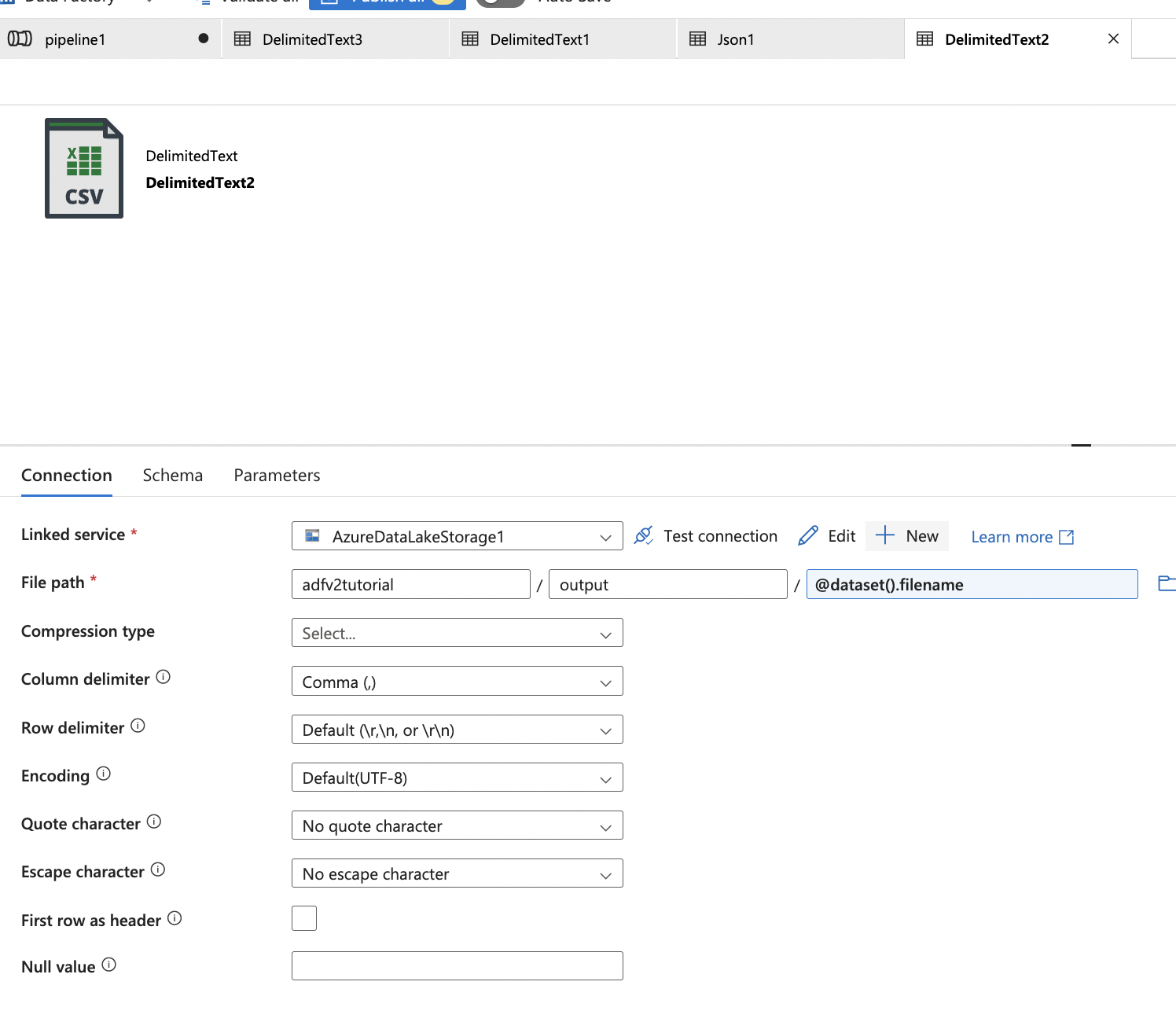Open the folder browse icon beside file path
This screenshot has height=1011, width=1176.
pyautogui.click(x=1167, y=583)
